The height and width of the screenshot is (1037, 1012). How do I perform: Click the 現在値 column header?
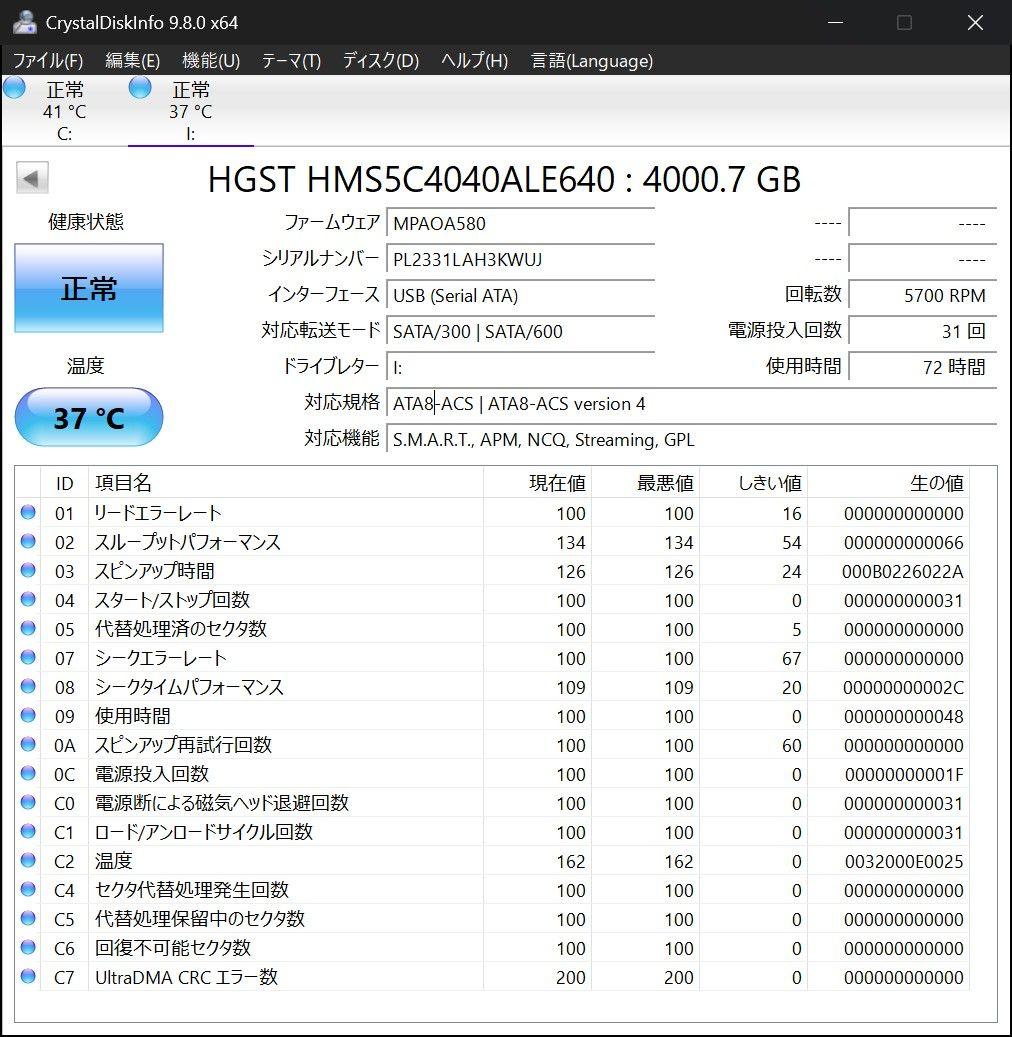(537, 483)
